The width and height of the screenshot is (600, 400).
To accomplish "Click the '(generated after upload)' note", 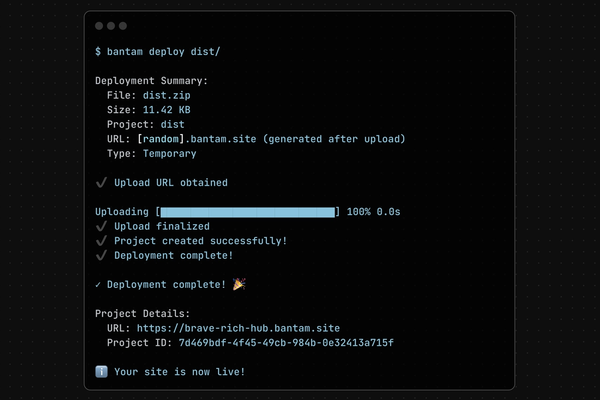I will [x=334, y=139].
